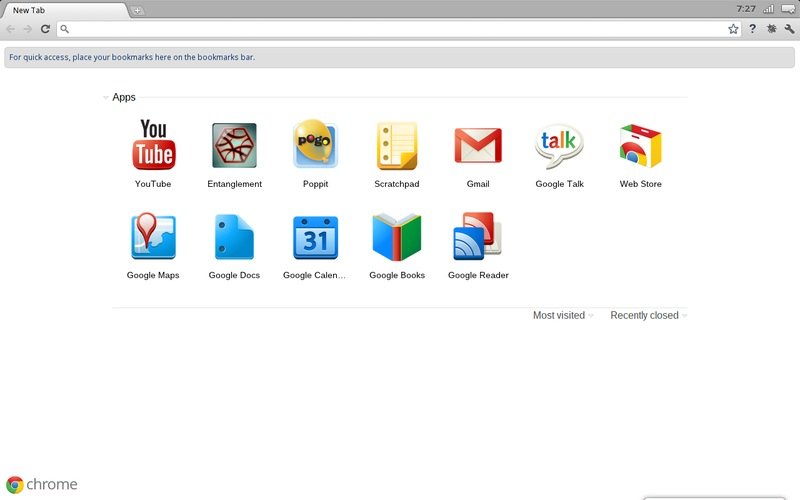This screenshot has height=500, width=800.
Task: Click the truncated Google Calen… label
Action: coord(314,275)
